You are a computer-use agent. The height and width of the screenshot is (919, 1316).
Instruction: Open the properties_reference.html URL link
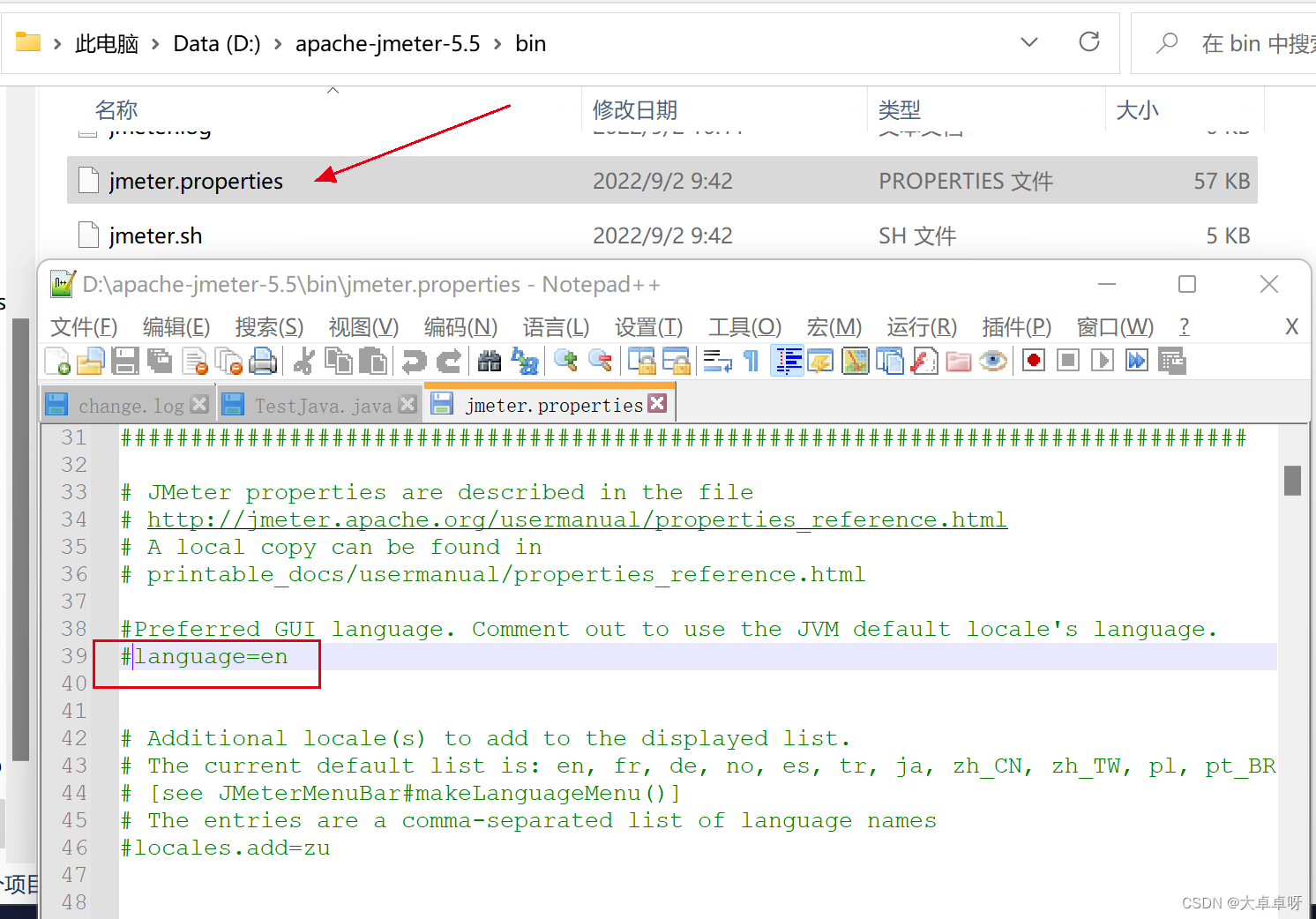pyautogui.click(x=577, y=519)
